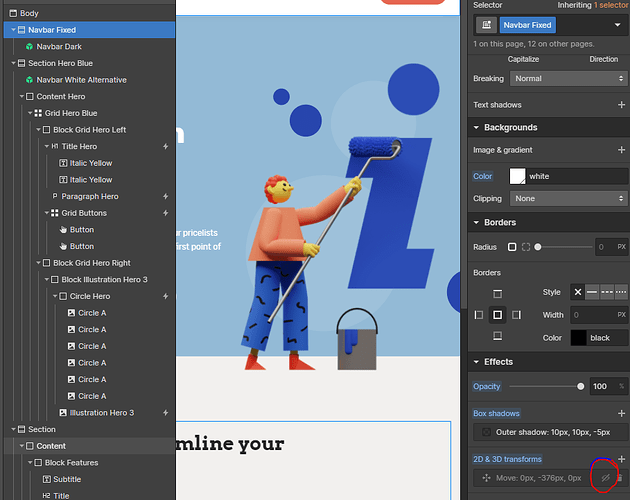Viewport: 630px width, 500px height.
Task: Set border style to dotted
Action: coord(621,292)
